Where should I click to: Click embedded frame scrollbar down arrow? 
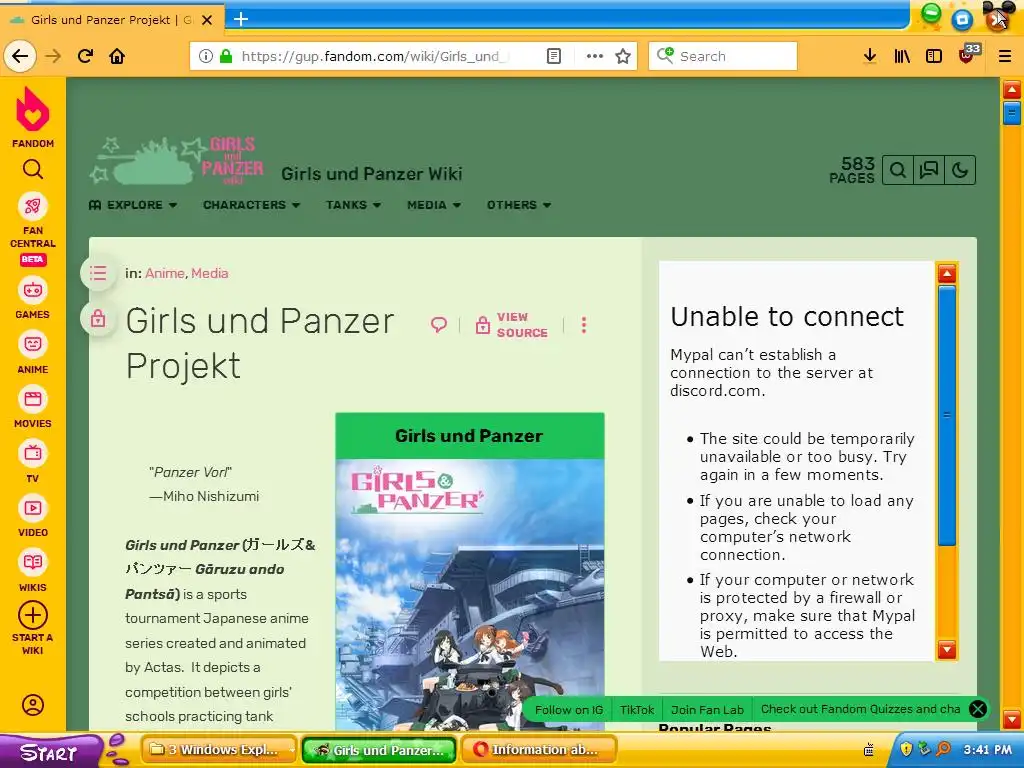pyautogui.click(x=947, y=650)
